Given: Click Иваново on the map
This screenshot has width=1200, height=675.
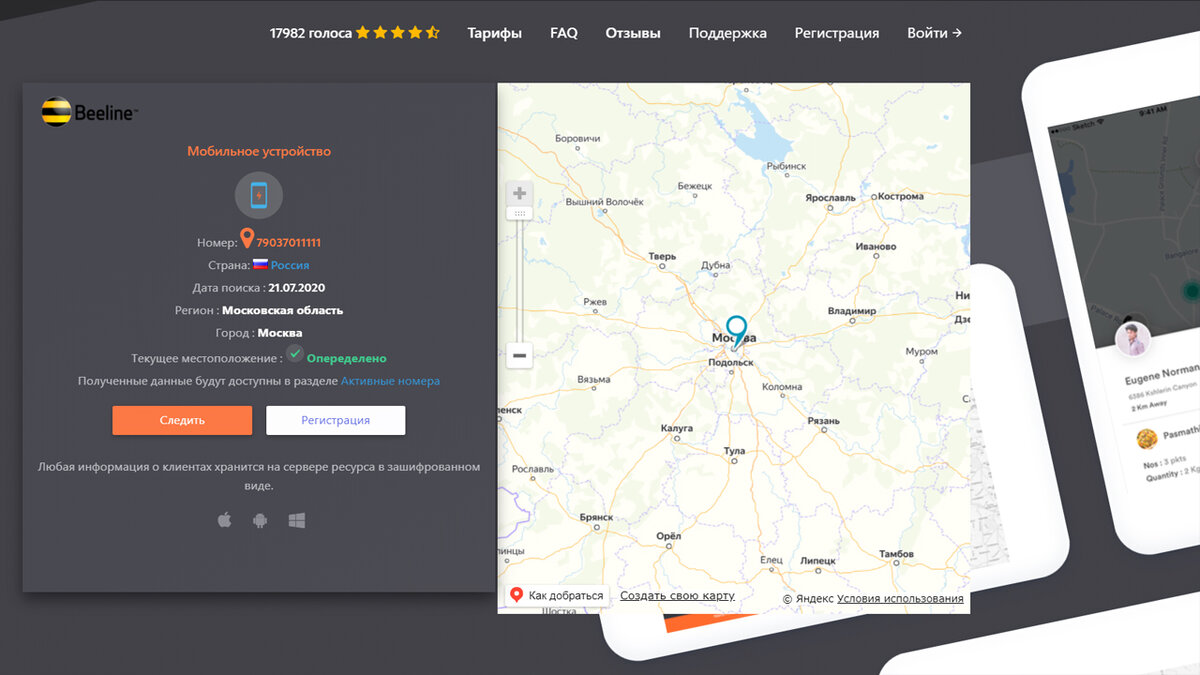Looking at the screenshot, I should click(875, 246).
